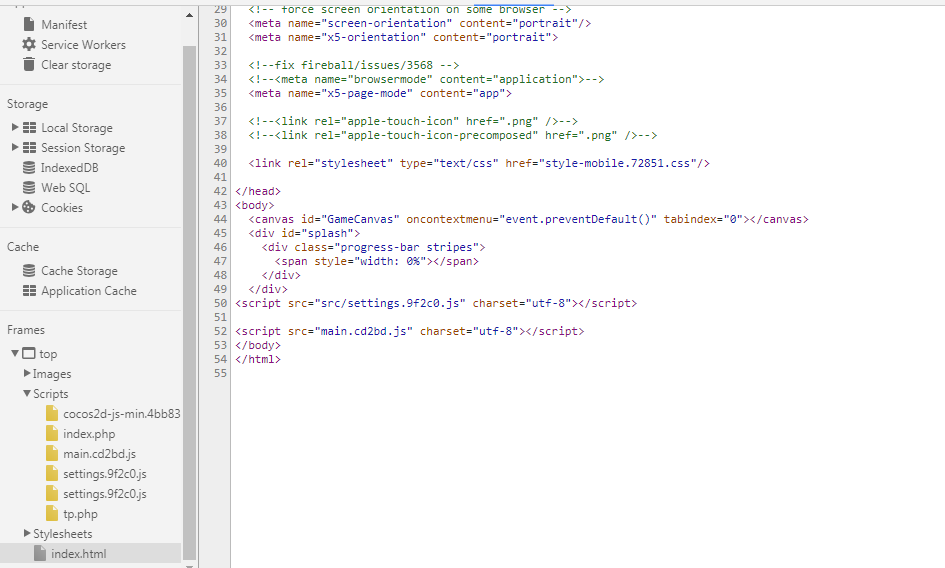Click "x5-page-mode" meta name
945x568 pixels.
tap(367, 93)
